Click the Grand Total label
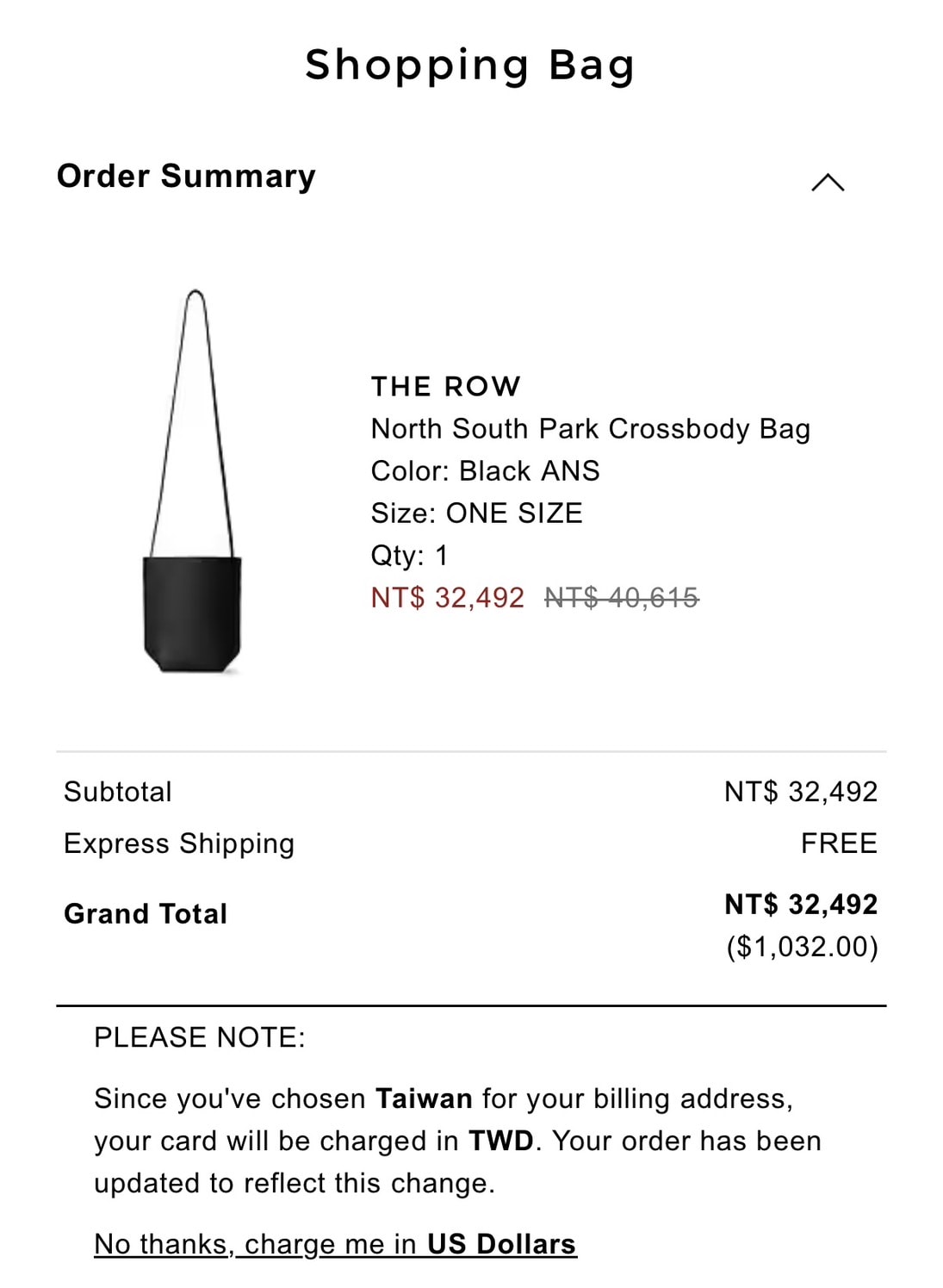 pyautogui.click(x=146, y=913)
